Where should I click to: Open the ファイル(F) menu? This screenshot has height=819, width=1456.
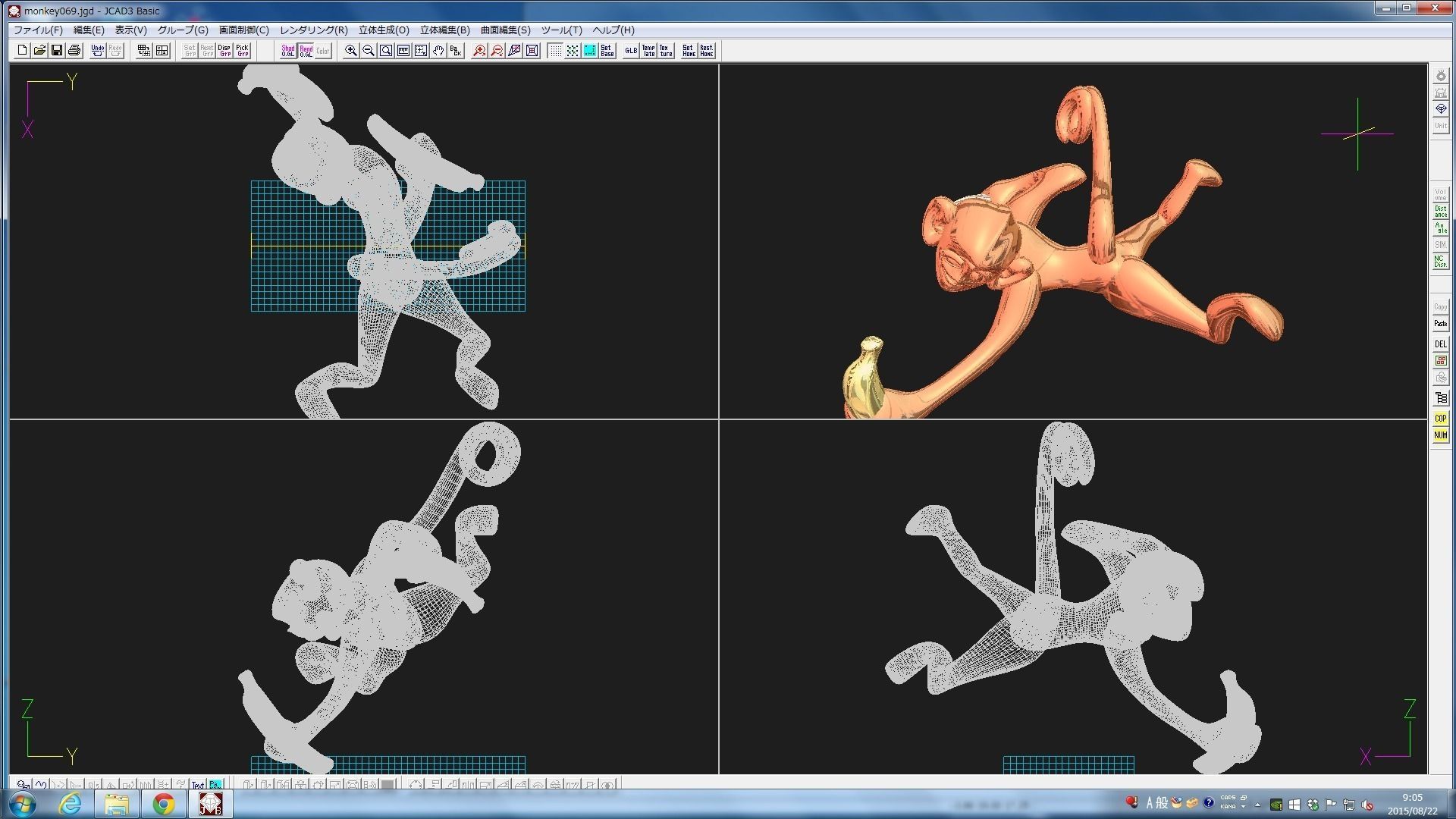pyautogui.click(x=38, y=30)
